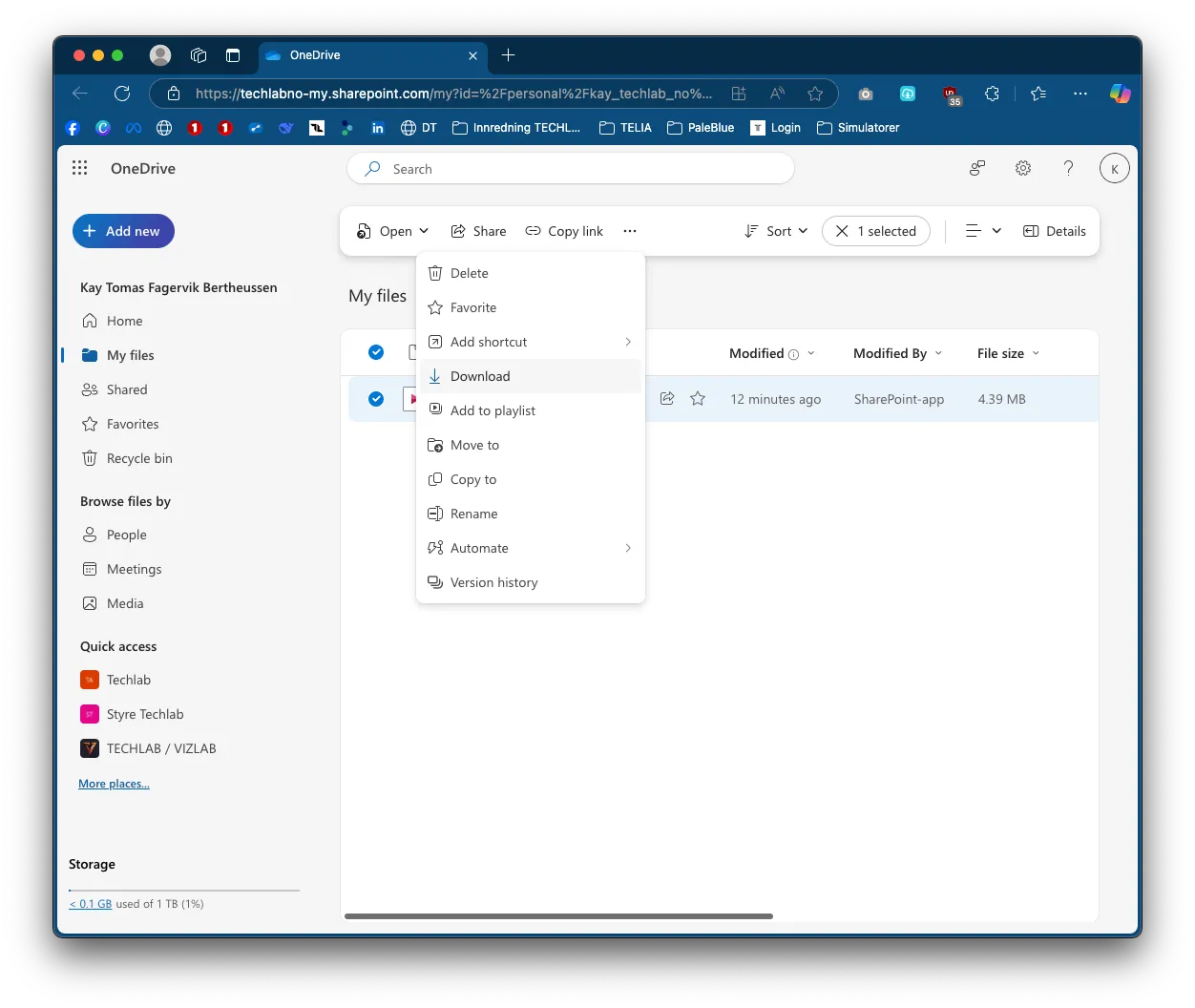The width and height of the screenshot is (1195, 1008).
Task: Open the people-and-chat icon in OneDrive header
Action: 977,168
